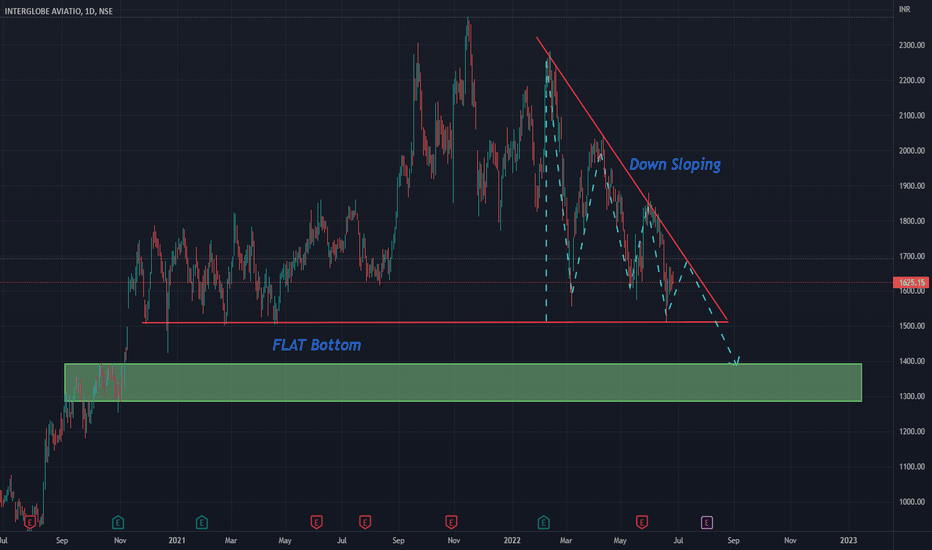Click the 1800.00 price axis label

click(912, 221)
